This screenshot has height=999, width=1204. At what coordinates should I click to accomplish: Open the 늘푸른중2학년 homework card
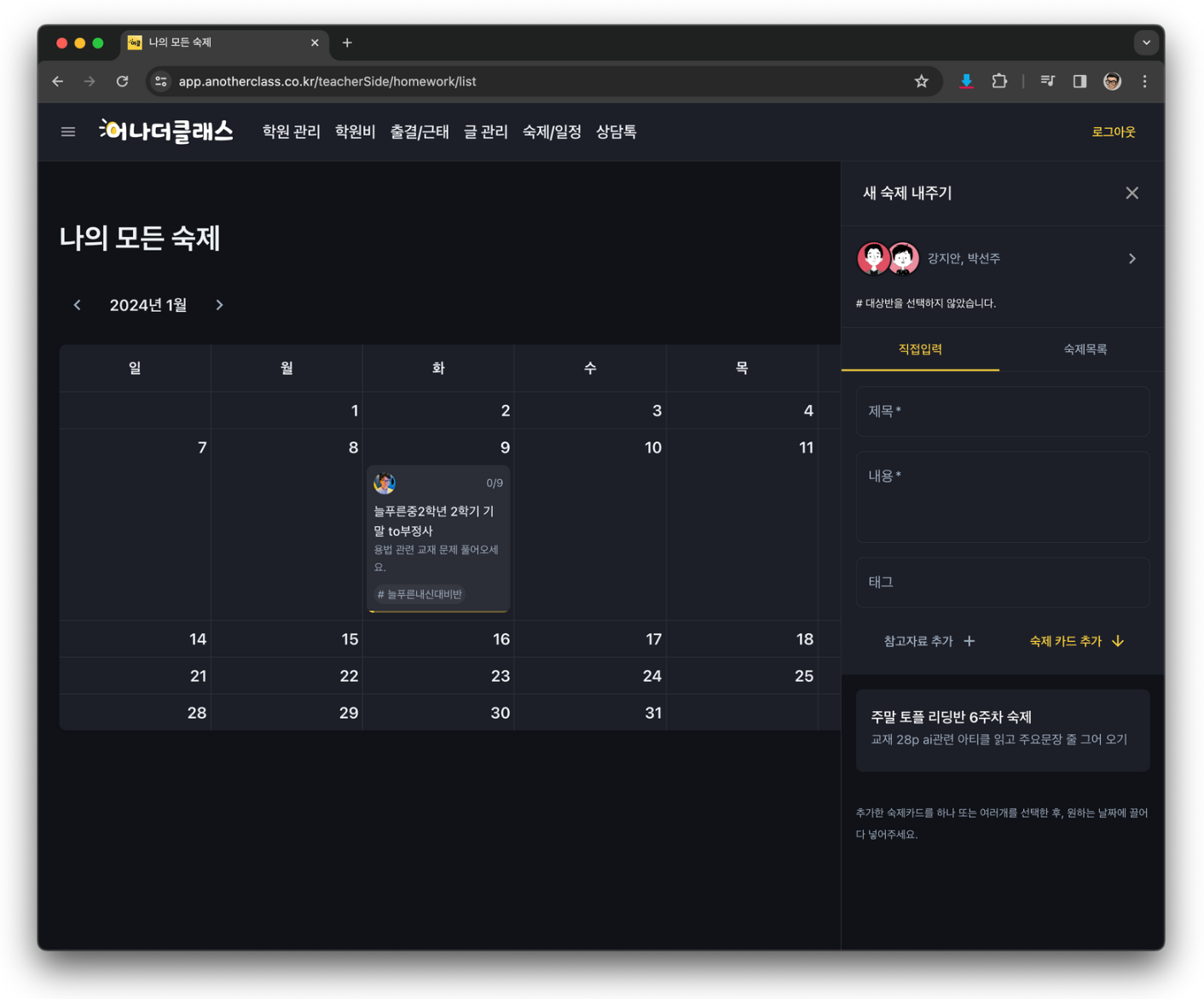[438, 539]
